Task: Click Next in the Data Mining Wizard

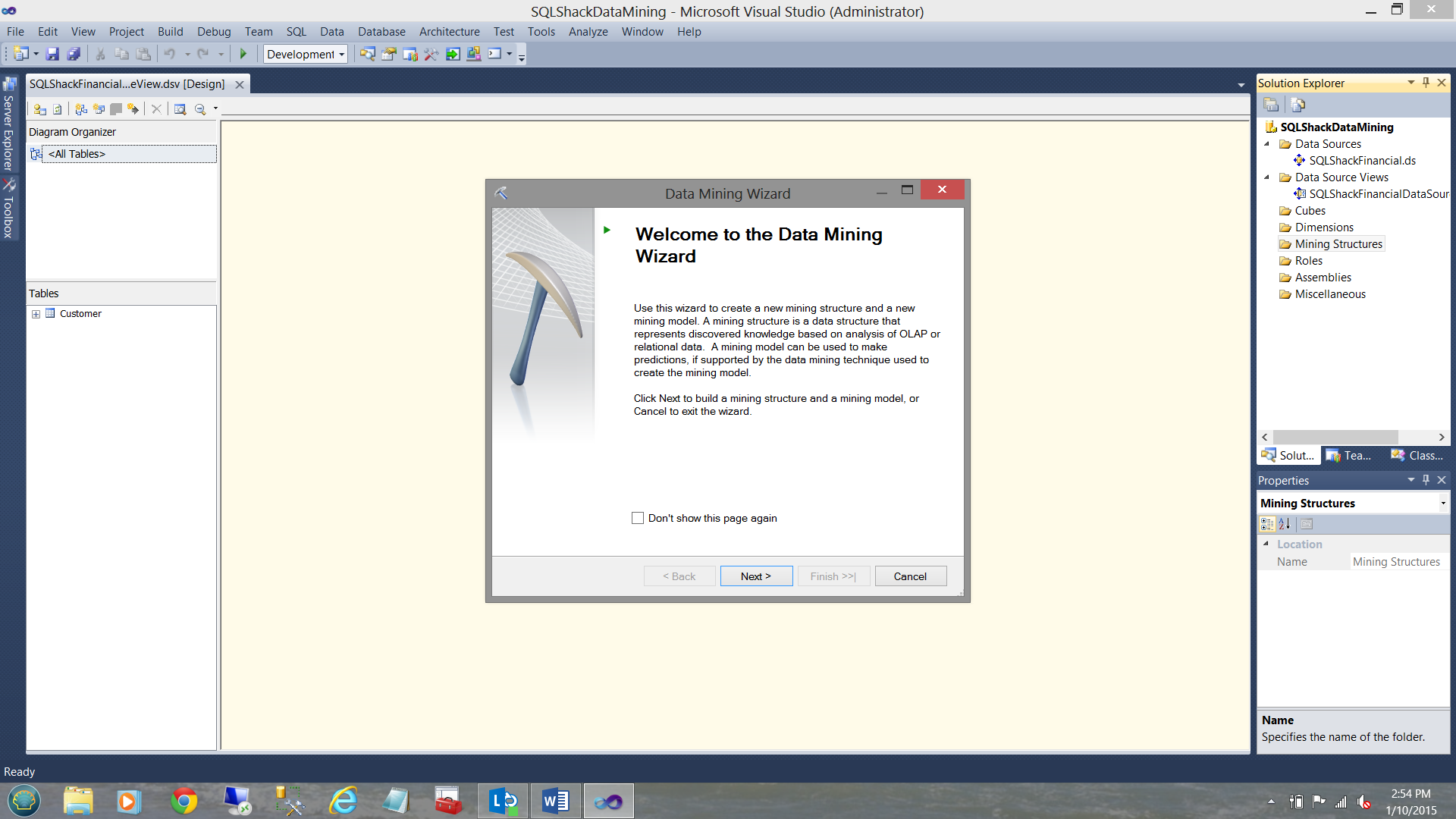Action: click(755, 576)
